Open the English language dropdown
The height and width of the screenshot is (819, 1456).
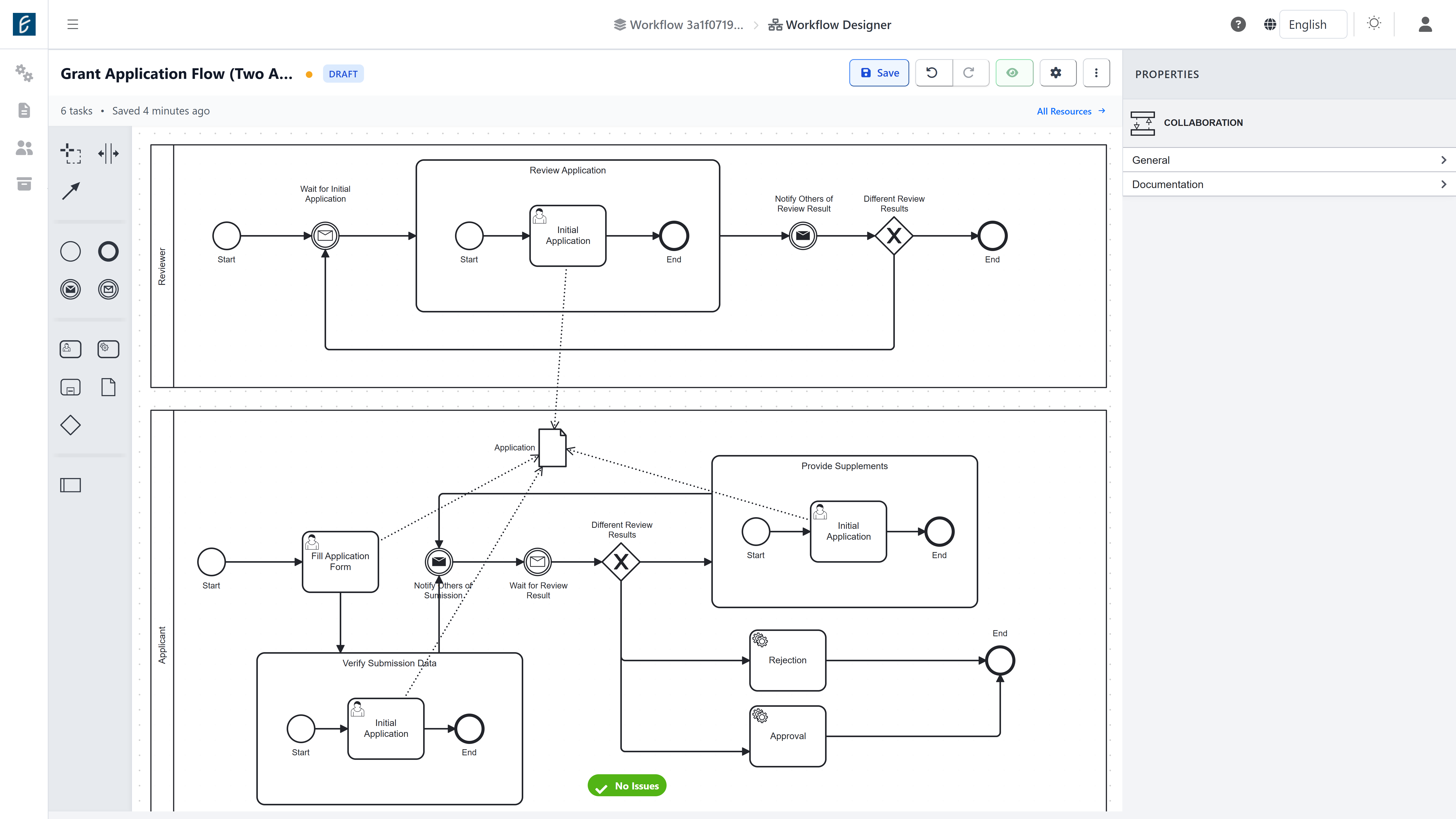1312,24
